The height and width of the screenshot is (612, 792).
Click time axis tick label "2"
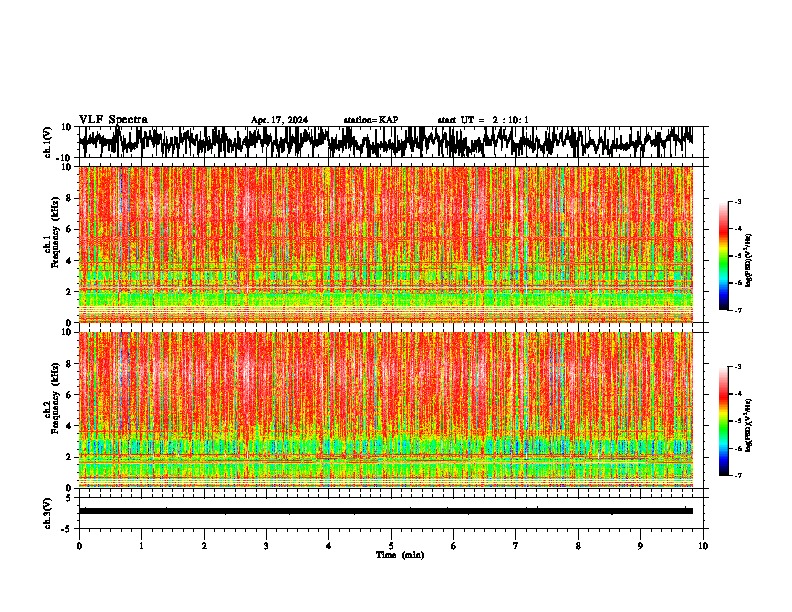click(x=204, y=546)
